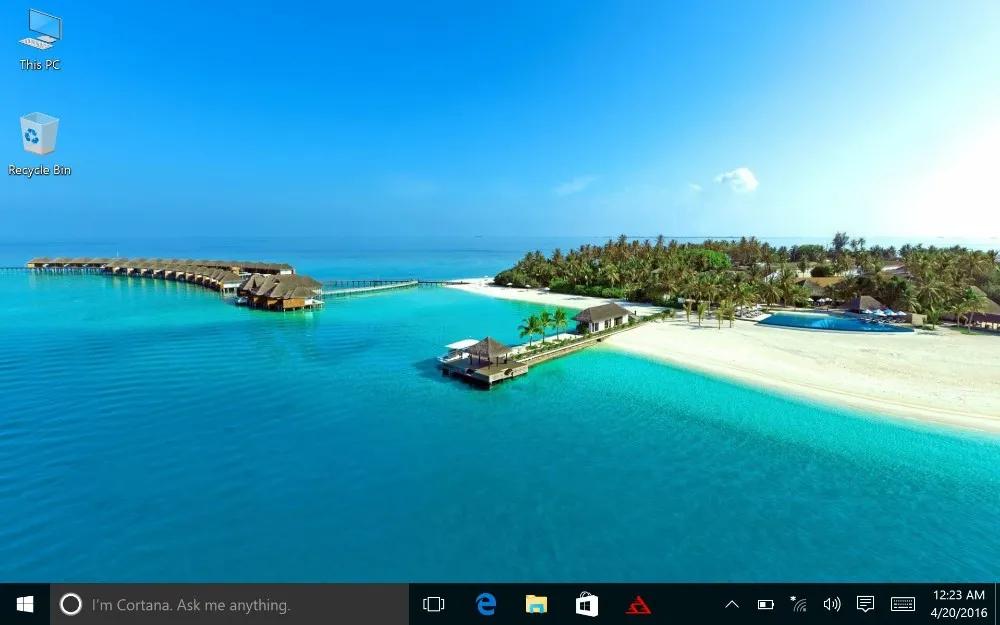Open the volume speaker control
The width and height of the screenshot is (1000, 625).
832,604
